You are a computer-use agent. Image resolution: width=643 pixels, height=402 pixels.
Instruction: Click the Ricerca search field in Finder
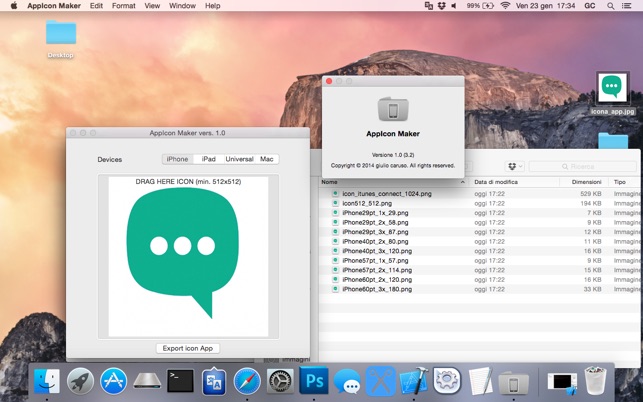pyautogui.click(x=582, y=166)
